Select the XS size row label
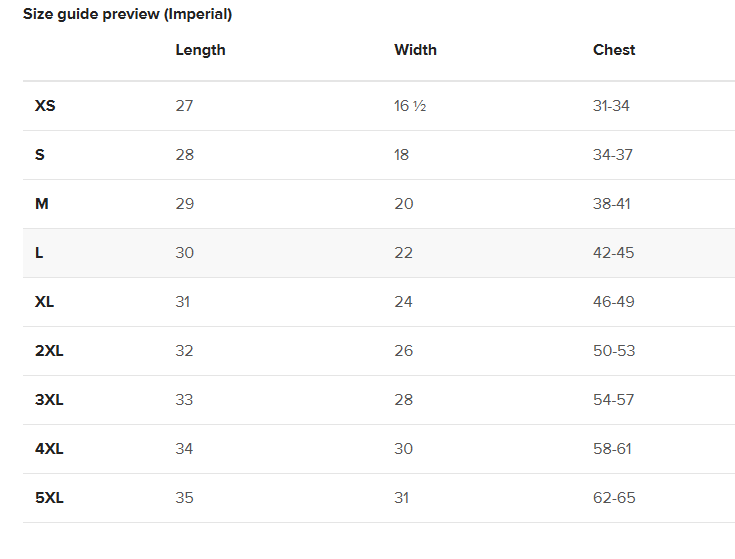This screenshot has height=559, width=735. [45, 106]
